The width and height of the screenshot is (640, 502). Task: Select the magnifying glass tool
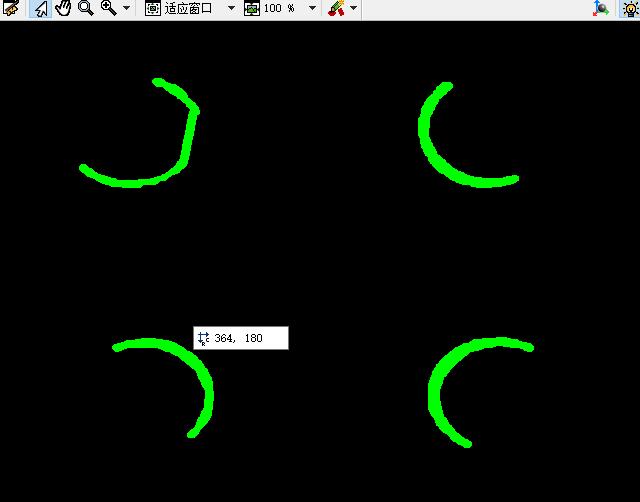pos(86,8)
